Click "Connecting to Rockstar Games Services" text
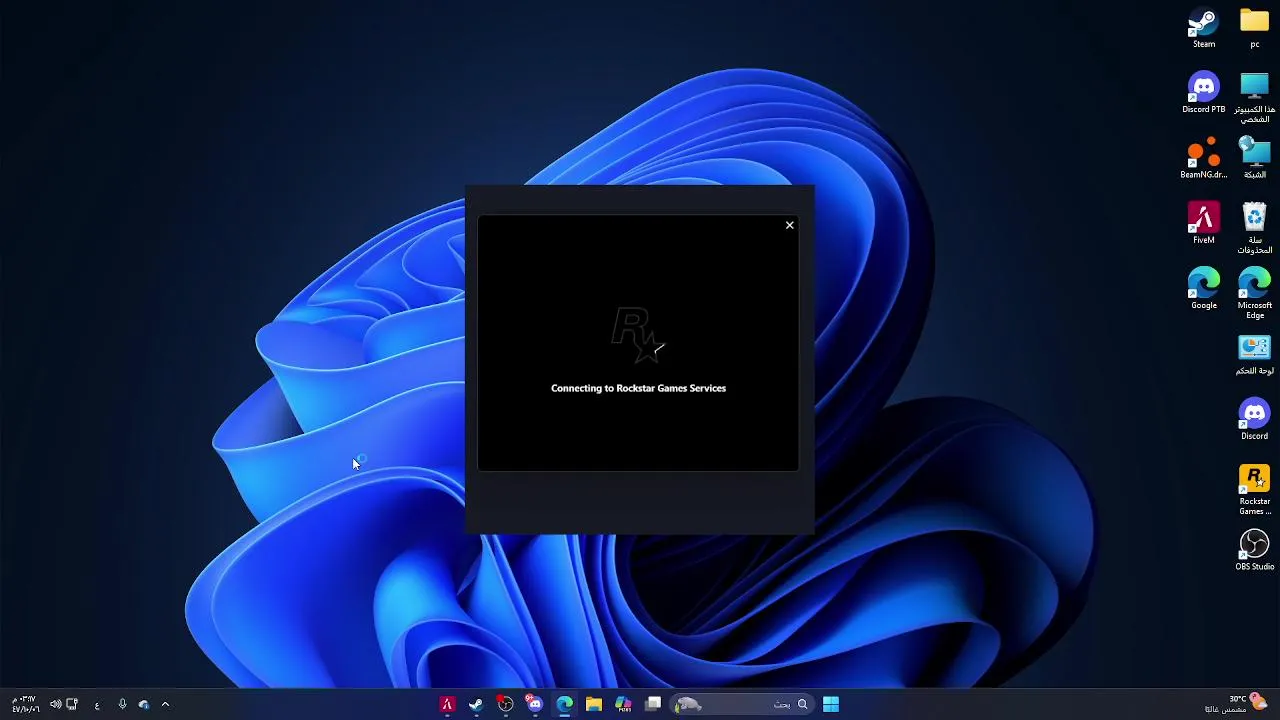The image size is (1280, 720). tap(638, 388)
